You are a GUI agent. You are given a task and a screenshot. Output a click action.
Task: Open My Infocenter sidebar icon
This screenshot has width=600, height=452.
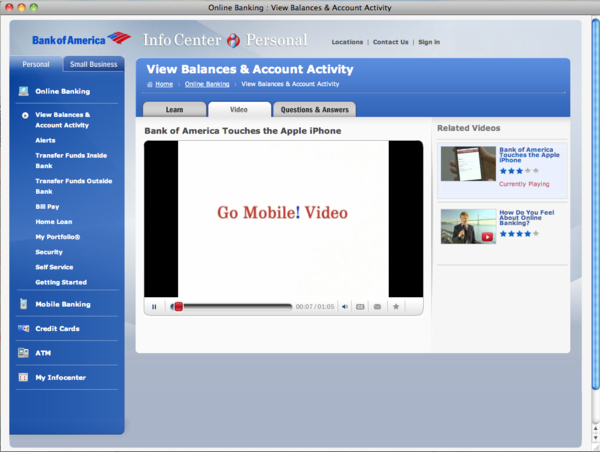(x=23, y=378)
